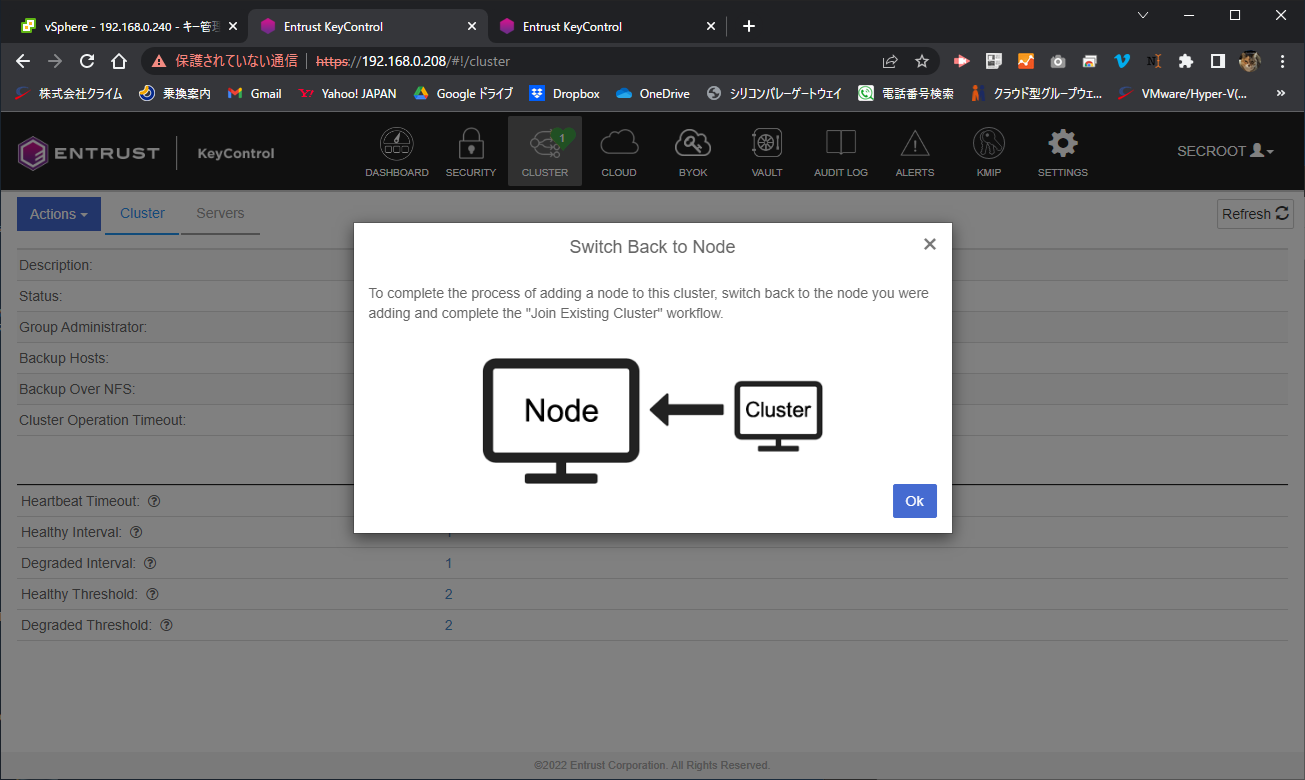Show the hidden bookmarks overflow

click(1281, 93)
